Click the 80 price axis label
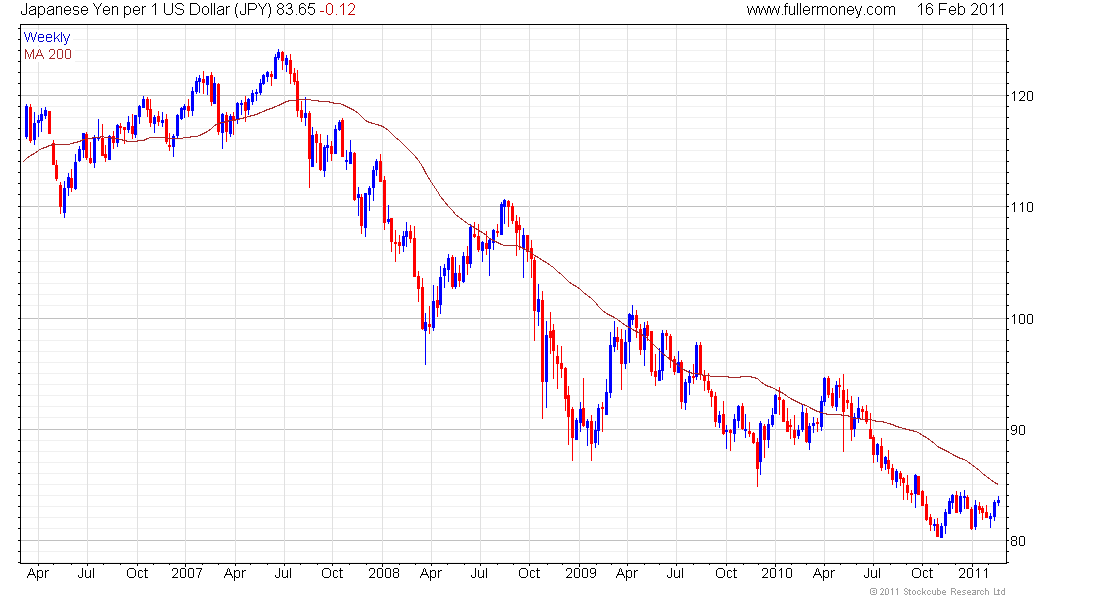The width and height of the screenshot is (1100, 600). [1018, 541]
